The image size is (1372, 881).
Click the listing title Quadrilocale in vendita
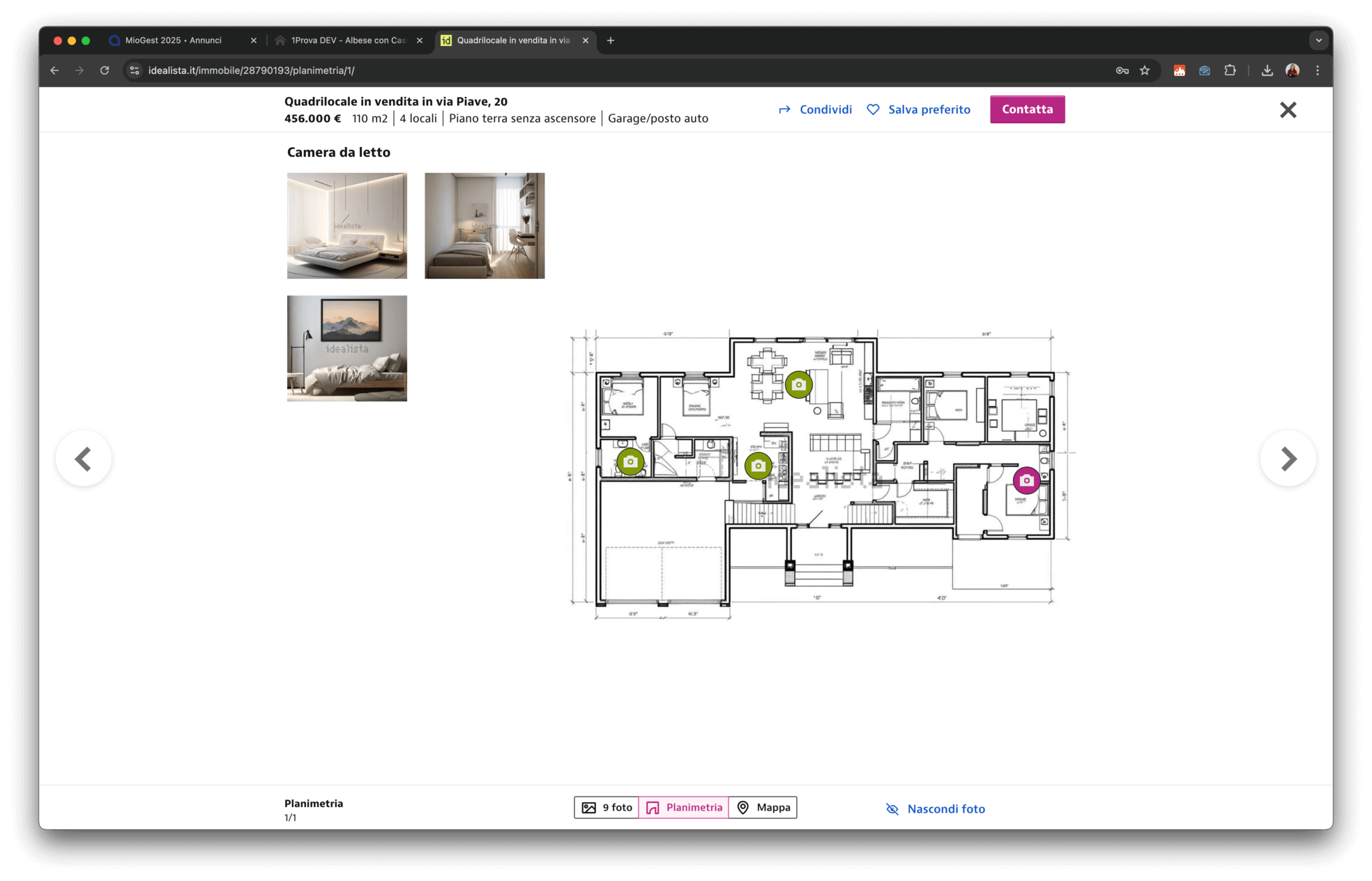[x=396, y=101]
